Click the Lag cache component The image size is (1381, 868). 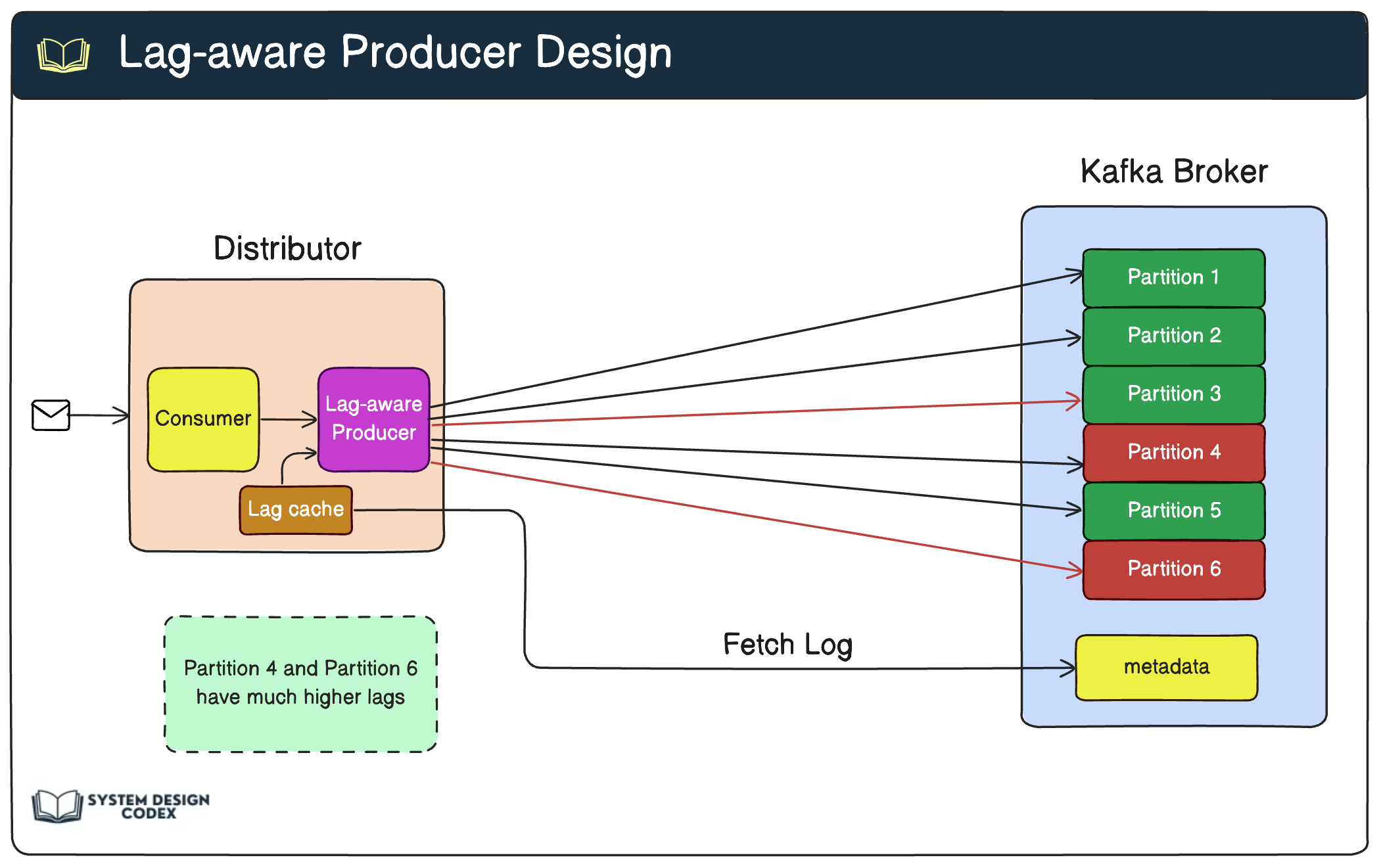[296, 509]
